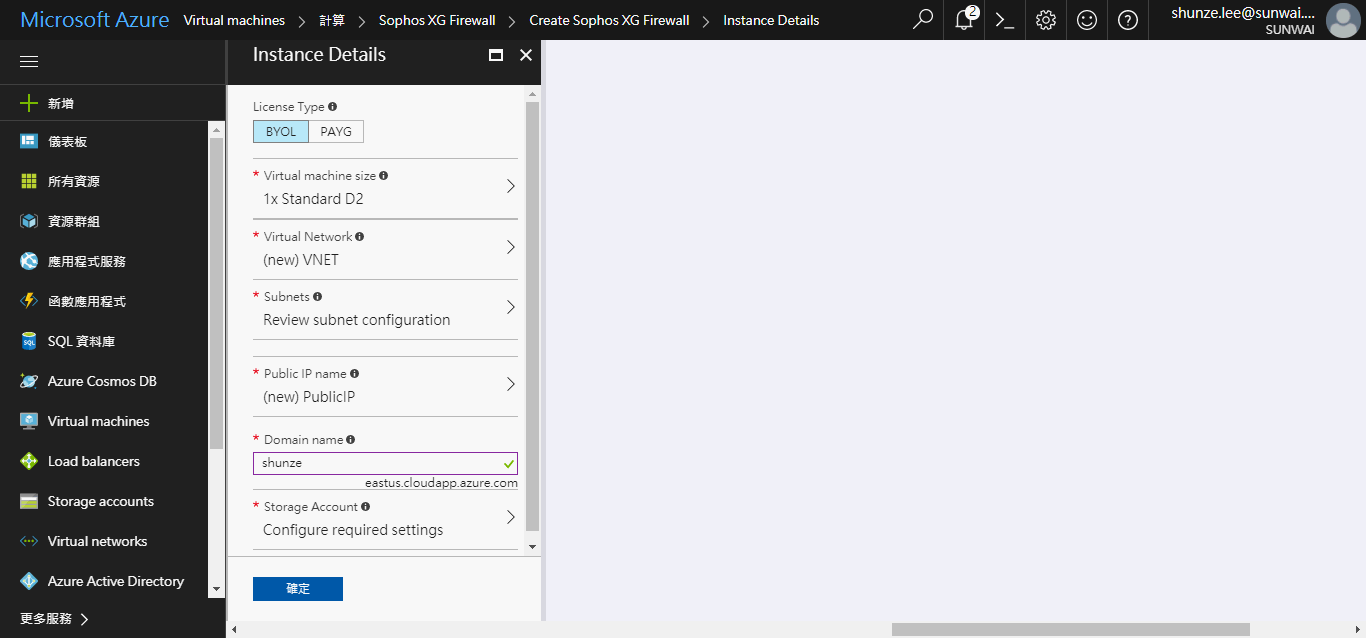The height and width of the screenshot is (638, 1366).
Task: Click the 'eastus.cloudapp.azure.com' suffix text
Action: click(441, 483)
